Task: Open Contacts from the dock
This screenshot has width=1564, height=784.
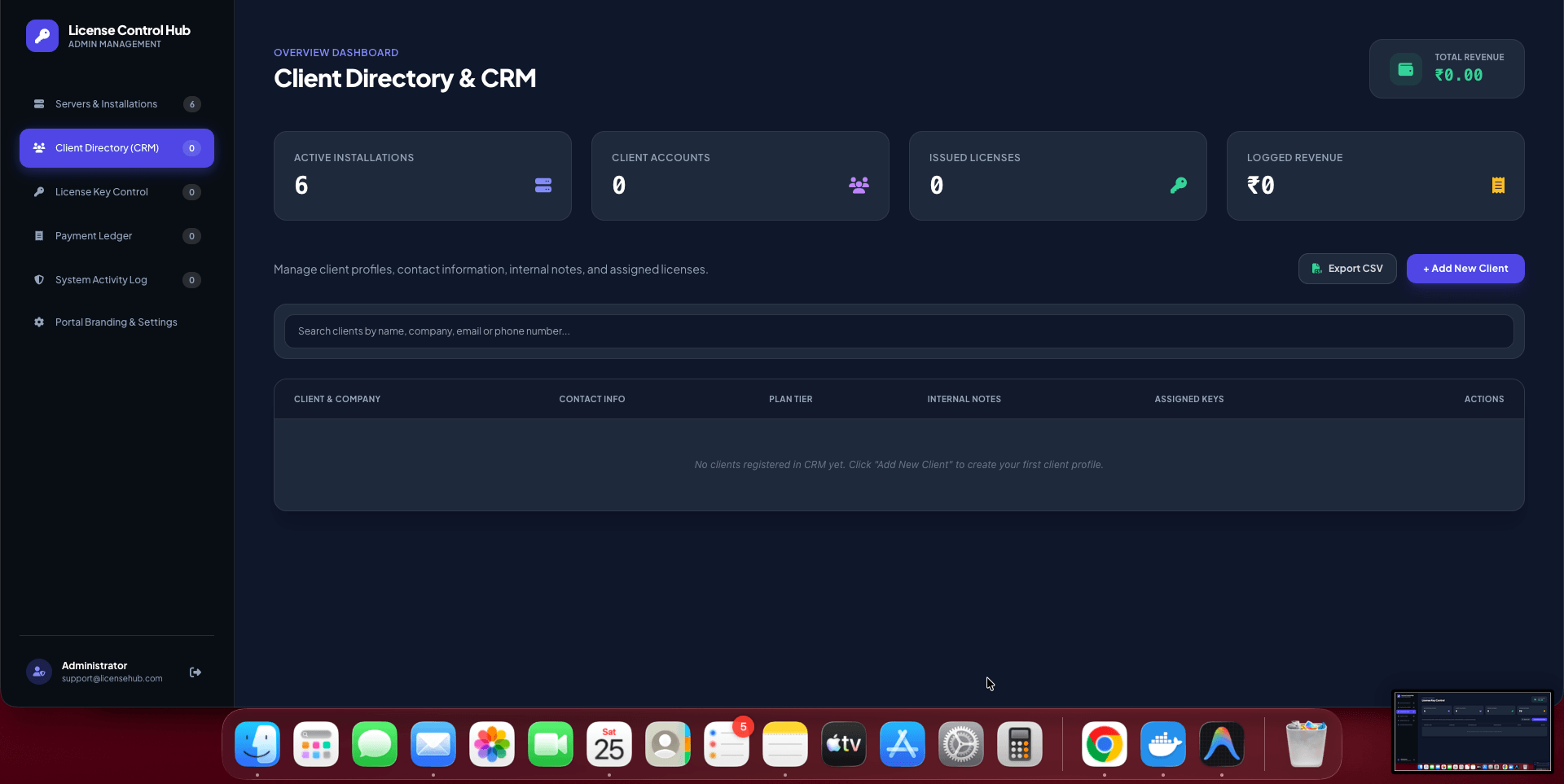Action: pyautogui.click(x=668, y=744)
